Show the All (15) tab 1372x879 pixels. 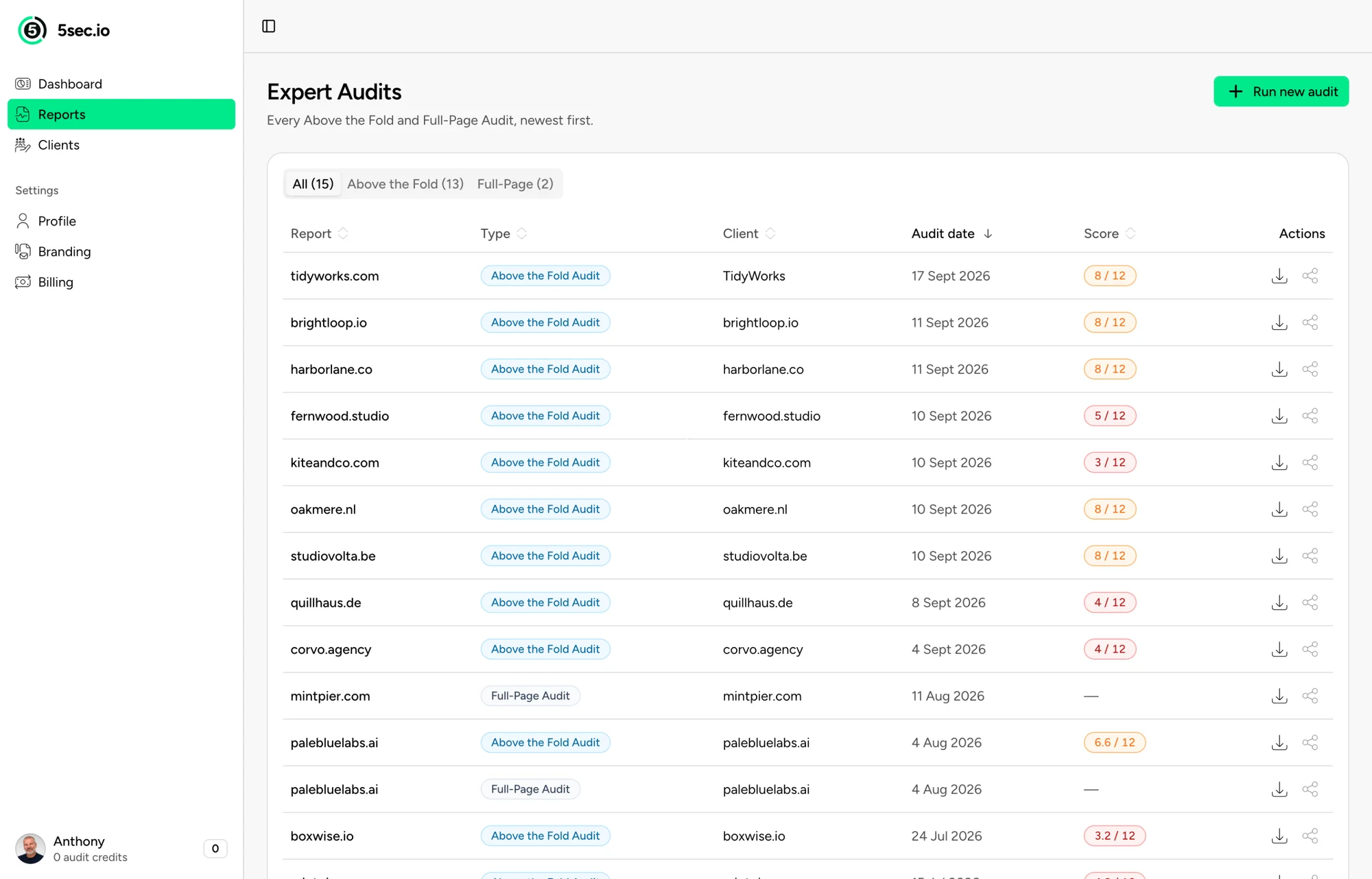pos(313,184)
